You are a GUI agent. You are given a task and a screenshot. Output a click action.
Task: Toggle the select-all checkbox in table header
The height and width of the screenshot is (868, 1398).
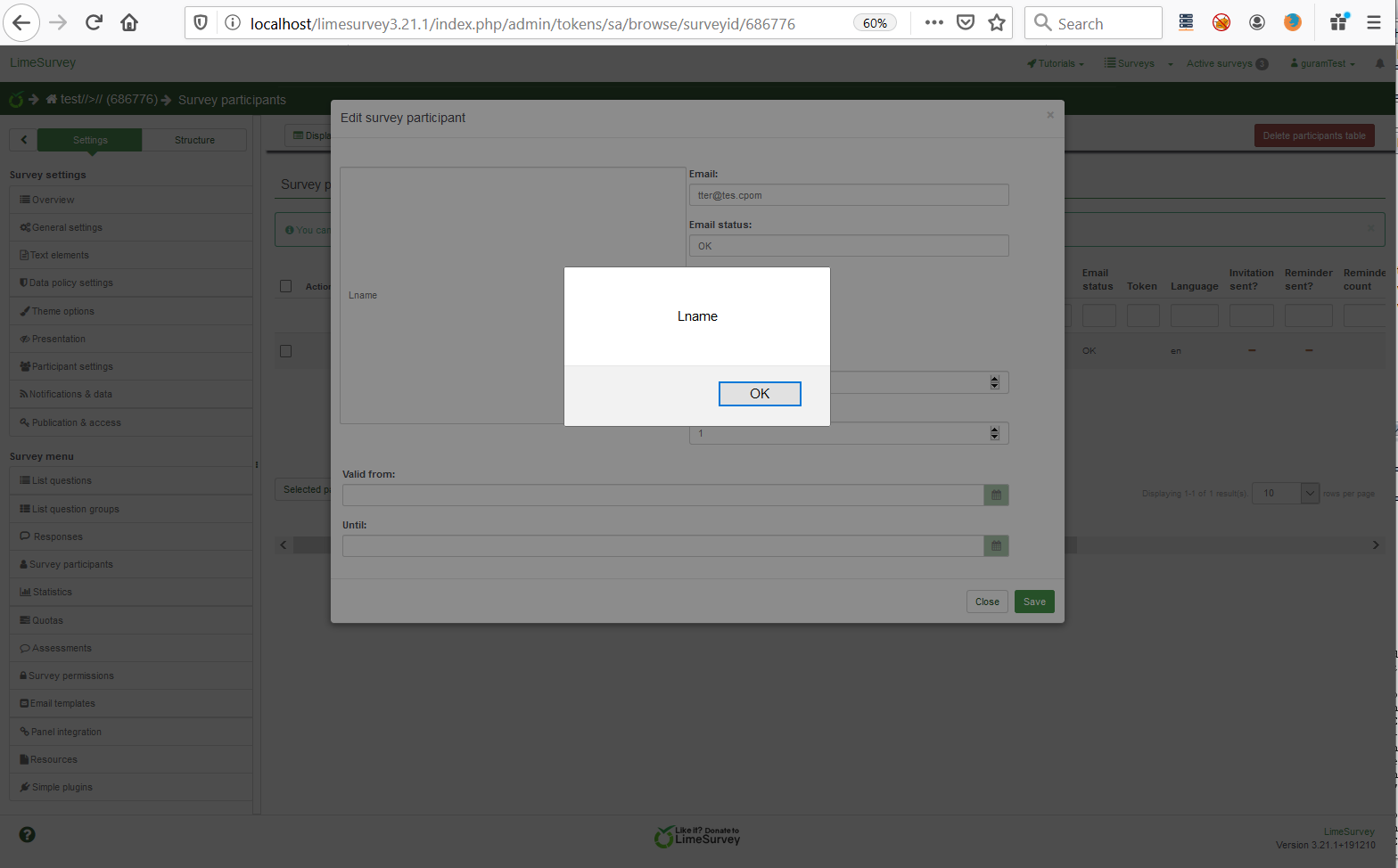[x=286, y=286]
